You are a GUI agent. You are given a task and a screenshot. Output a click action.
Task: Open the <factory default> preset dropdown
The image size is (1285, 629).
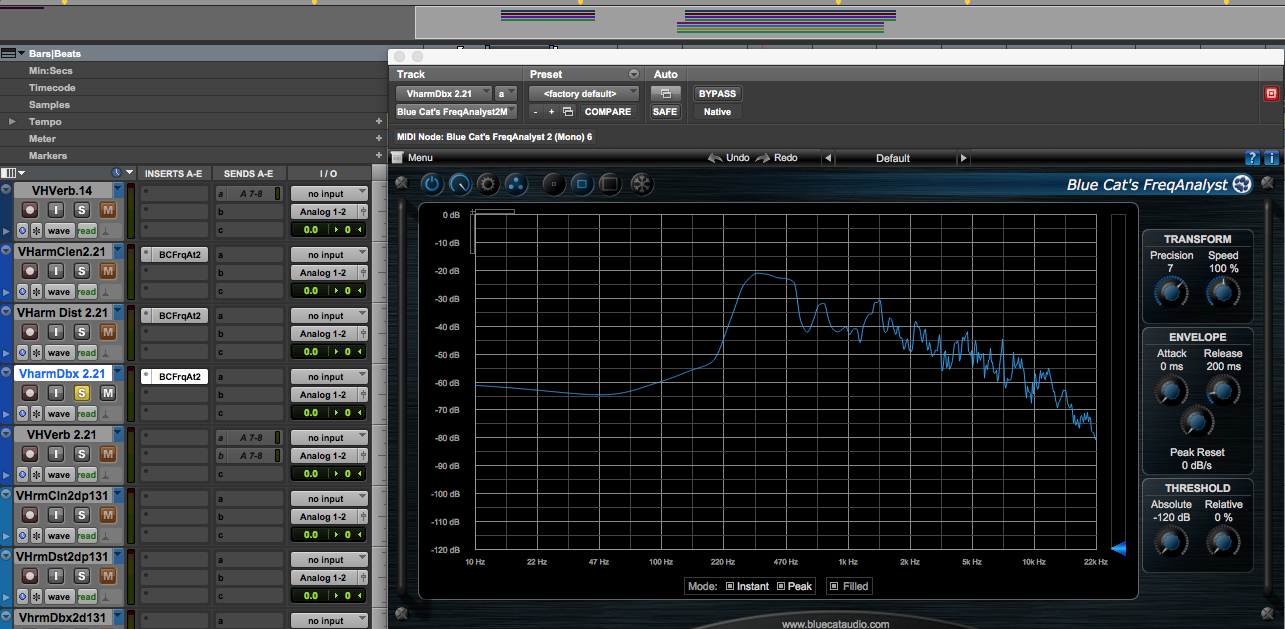584,93
